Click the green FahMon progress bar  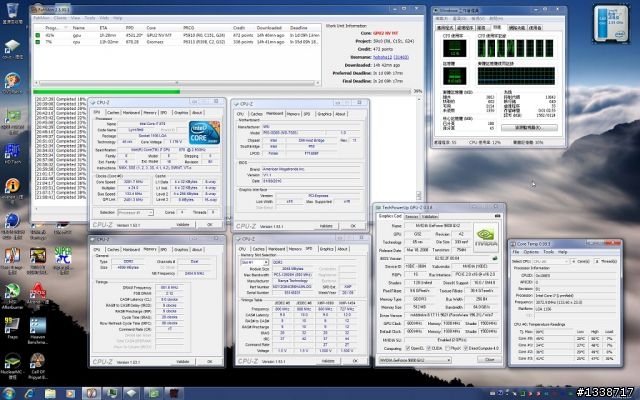[x=106, y=91]
